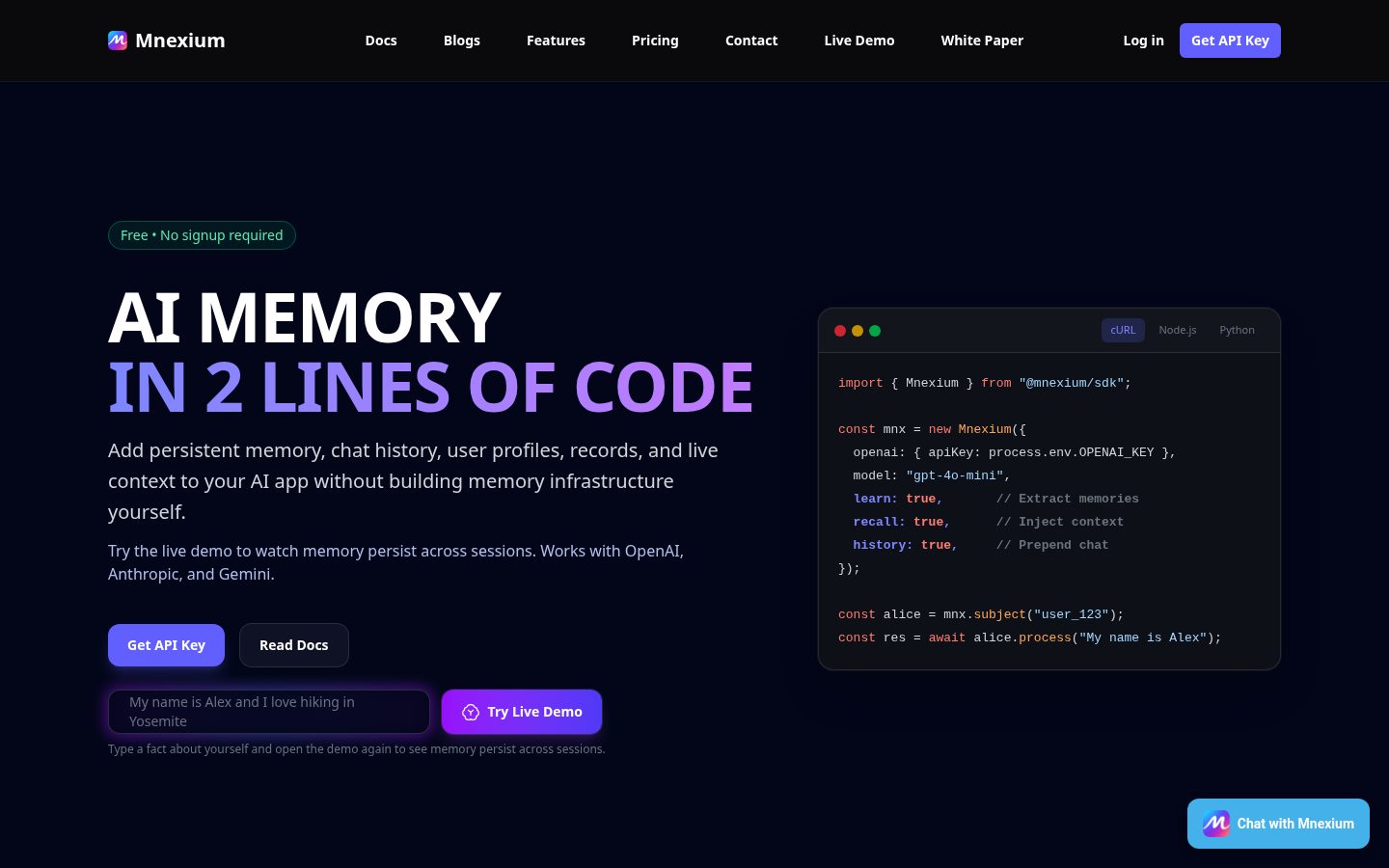Screen dimensions: 1389x868
Task: Click the IN 2 LINES OF CODE heading
Action: (x=431, y=388)
